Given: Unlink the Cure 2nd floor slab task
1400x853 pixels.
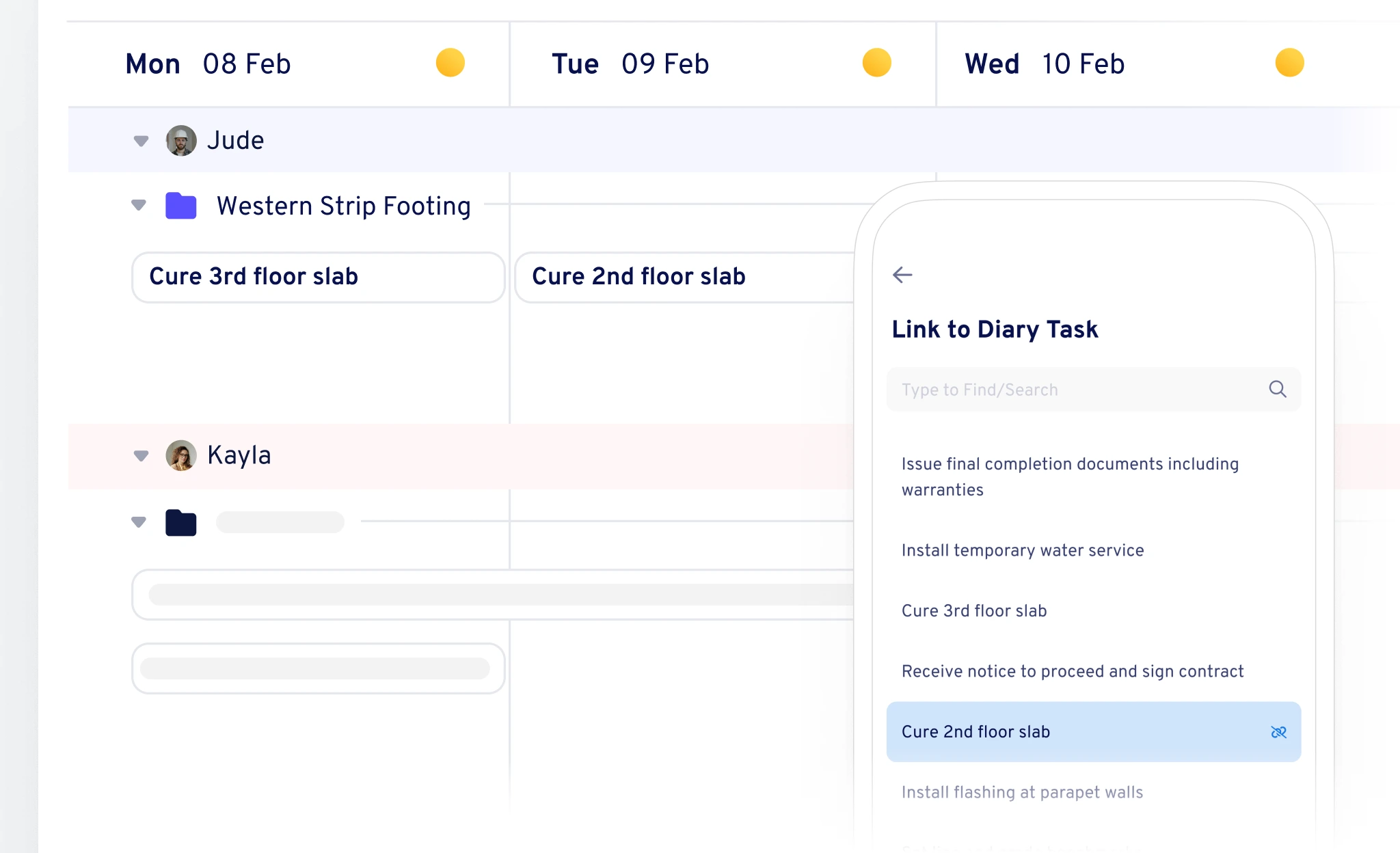Looking at the screenshot, I should pos(1278,732).
